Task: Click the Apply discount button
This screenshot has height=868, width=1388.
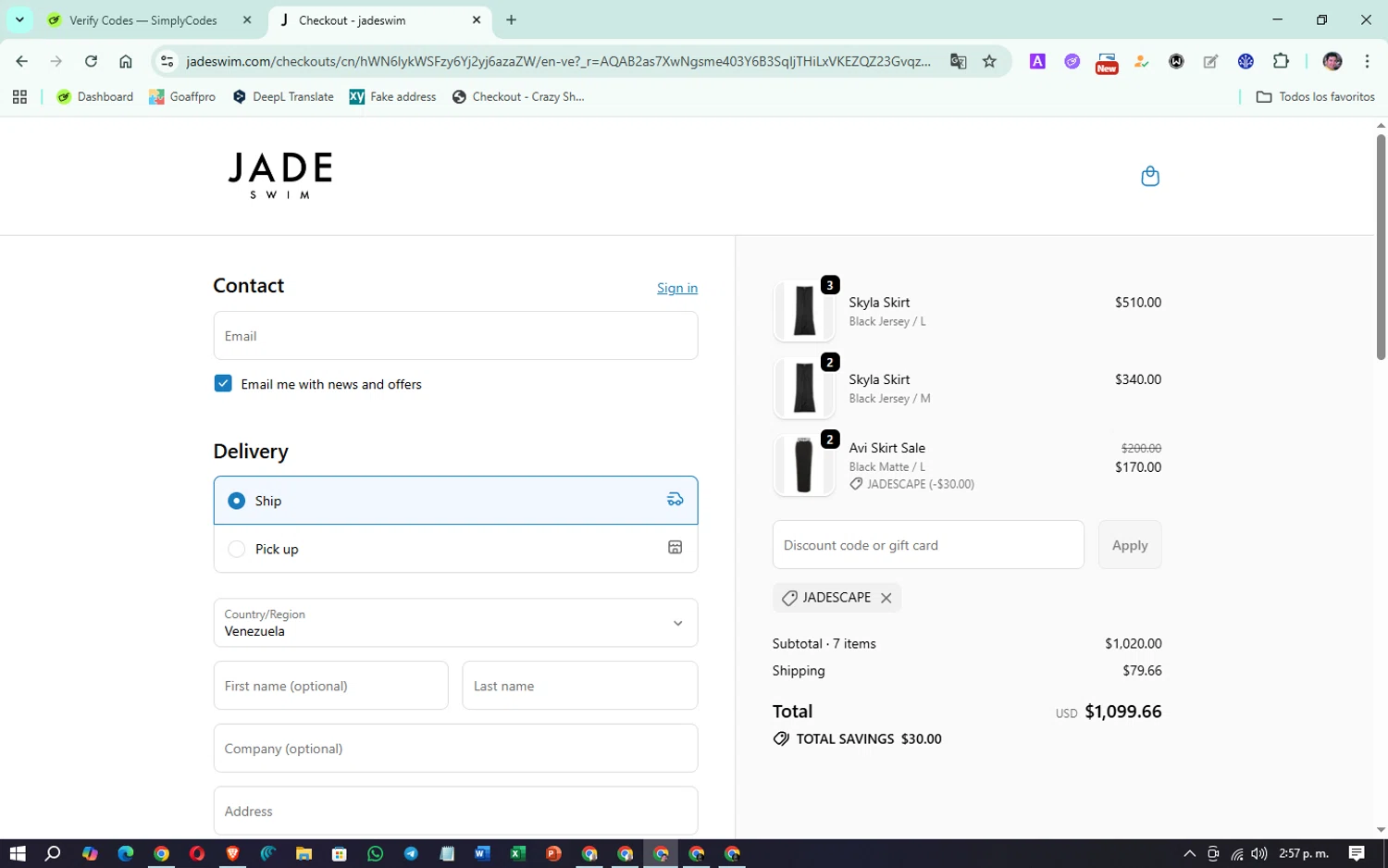Action: (x=1130, y=545)
